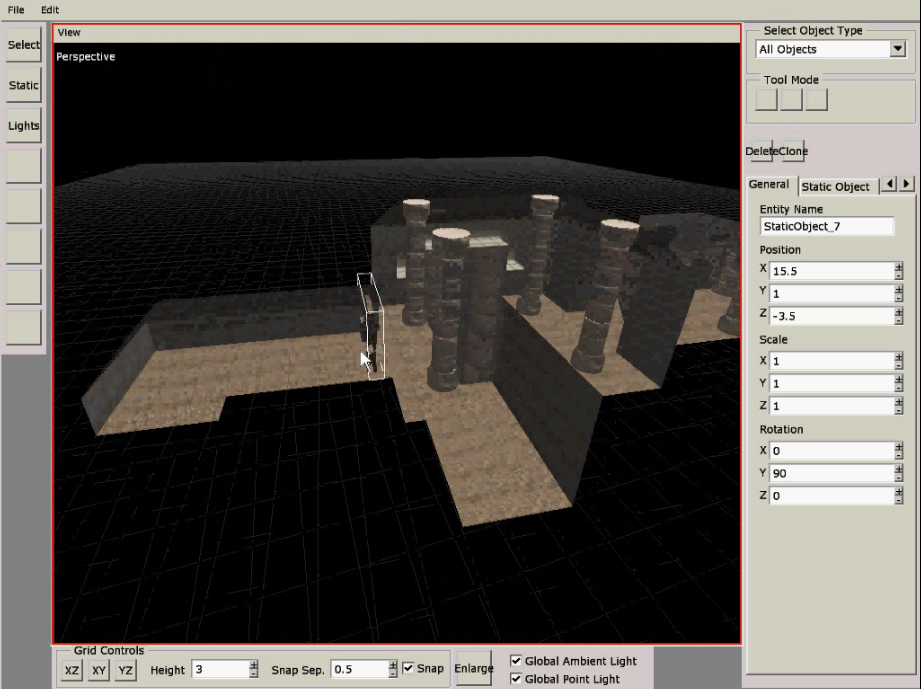Open the Lights toolbar button
The image size is (921, 689).
(x=23, y=126)
